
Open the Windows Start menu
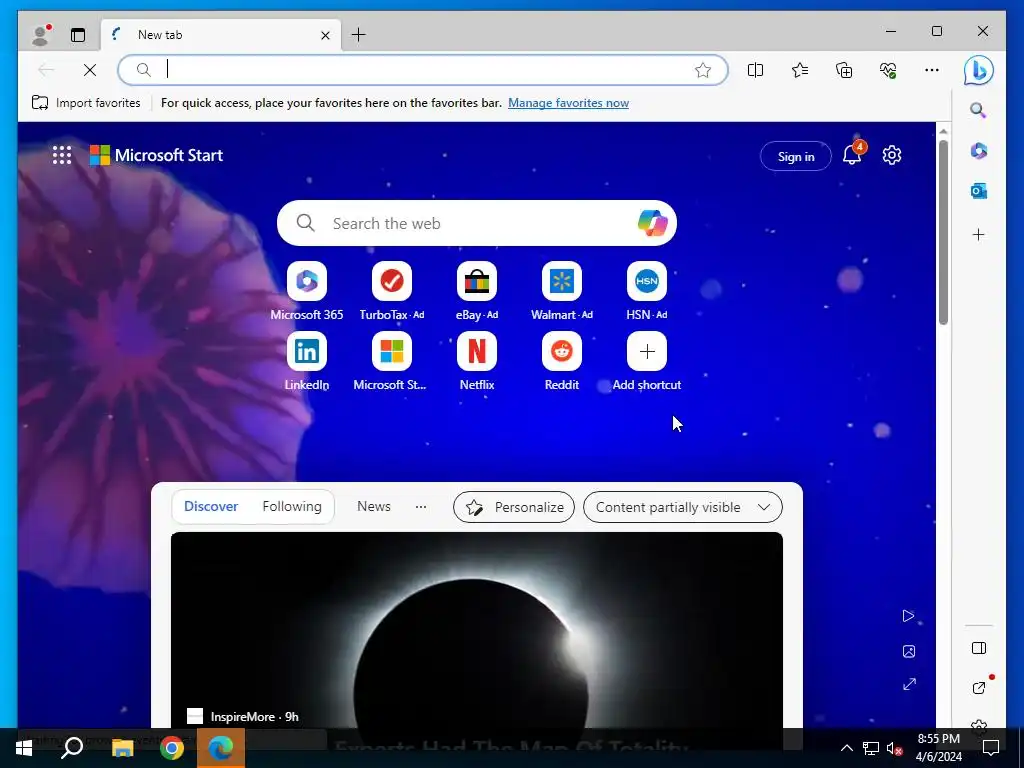[24, 748]
